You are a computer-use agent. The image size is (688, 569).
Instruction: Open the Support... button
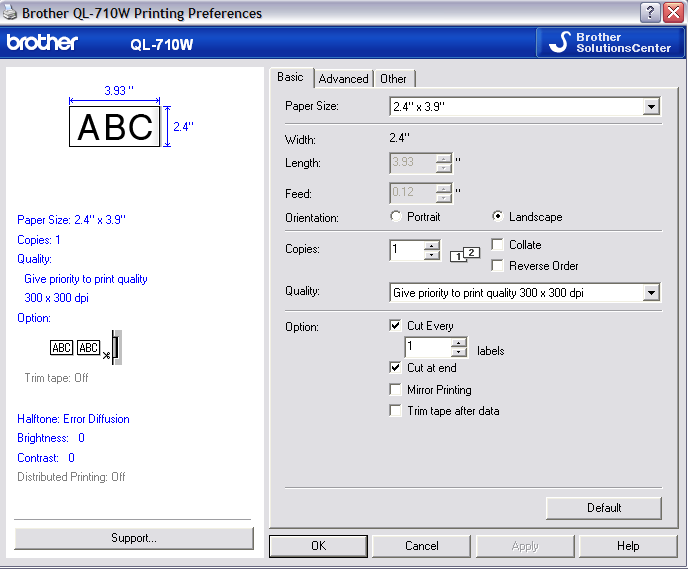(134, 538)
